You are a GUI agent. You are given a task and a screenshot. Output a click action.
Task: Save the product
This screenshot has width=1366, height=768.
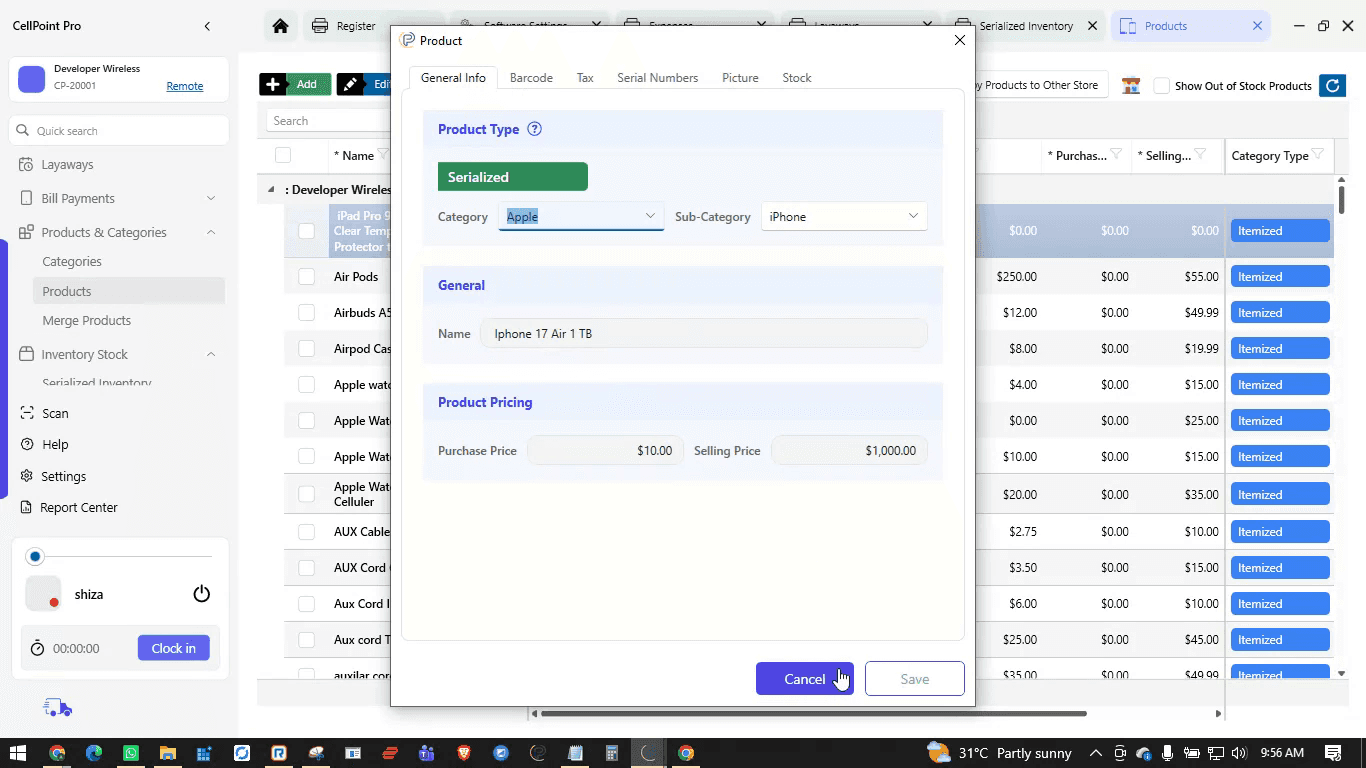[915, 679]
